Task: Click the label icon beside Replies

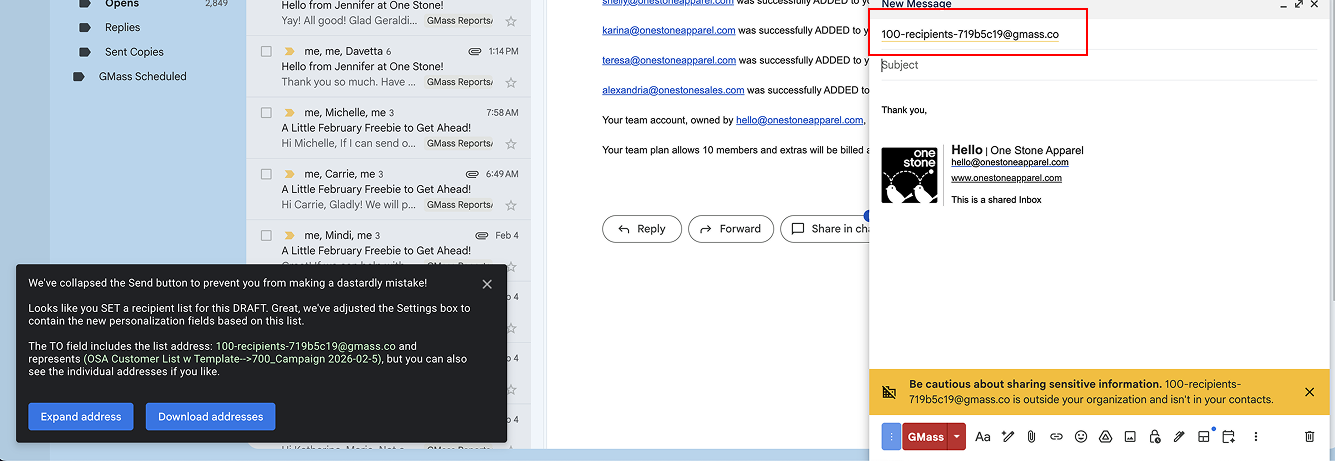Action: [x=85, y=27]
